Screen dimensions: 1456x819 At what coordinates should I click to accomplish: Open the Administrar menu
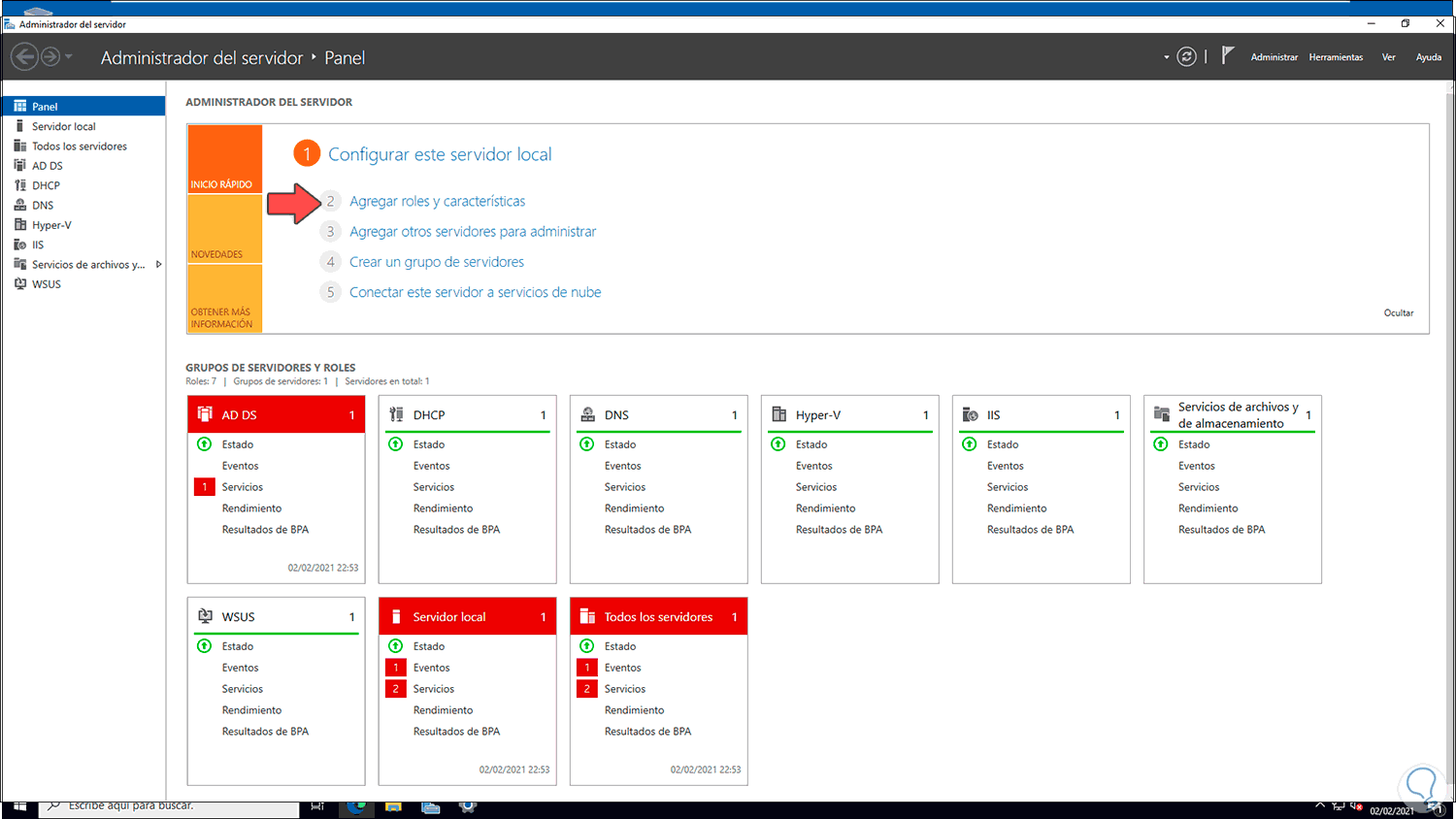click(1274, 57)
